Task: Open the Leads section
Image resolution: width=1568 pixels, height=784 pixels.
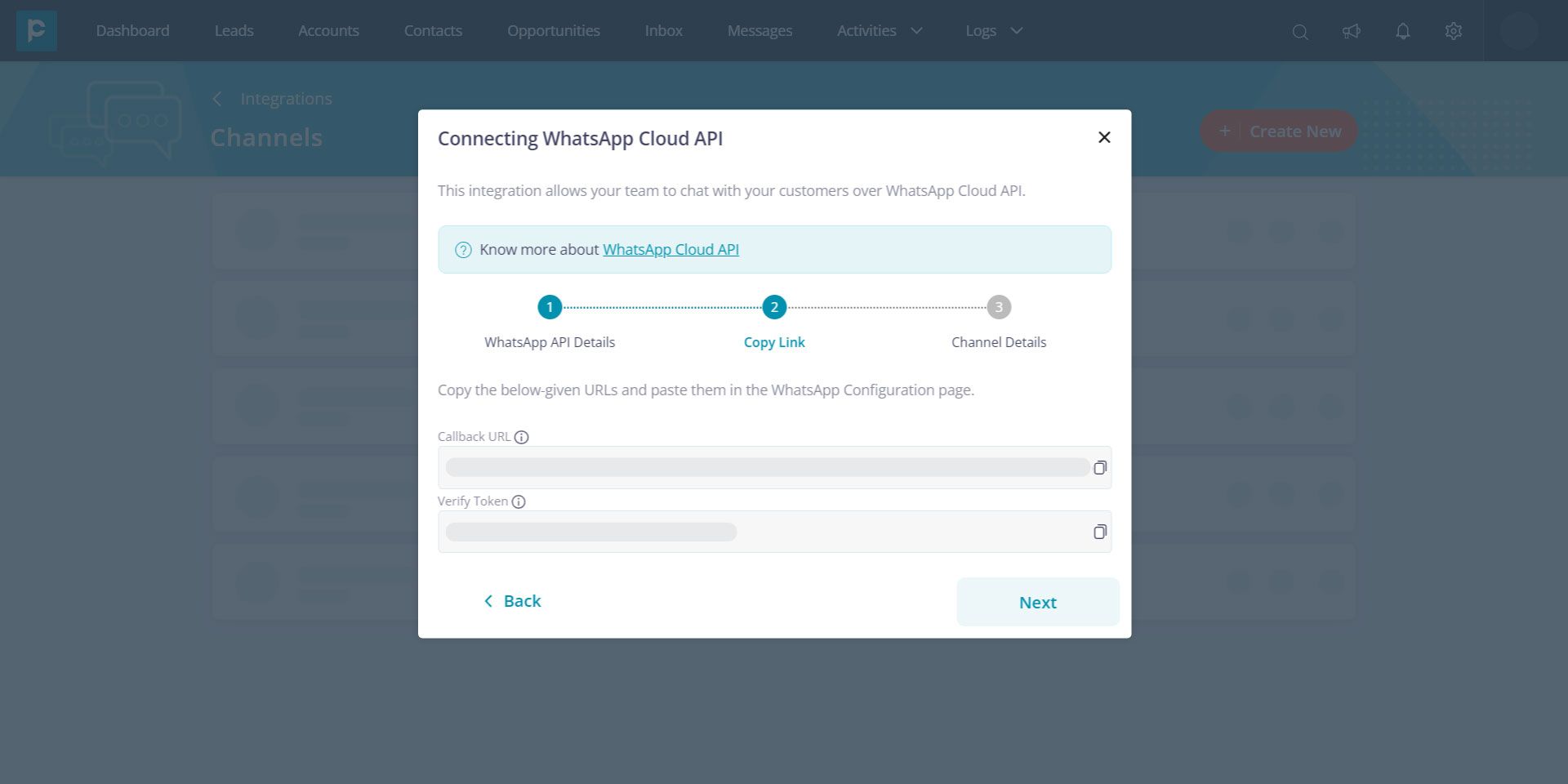Action: pos(234,31)
